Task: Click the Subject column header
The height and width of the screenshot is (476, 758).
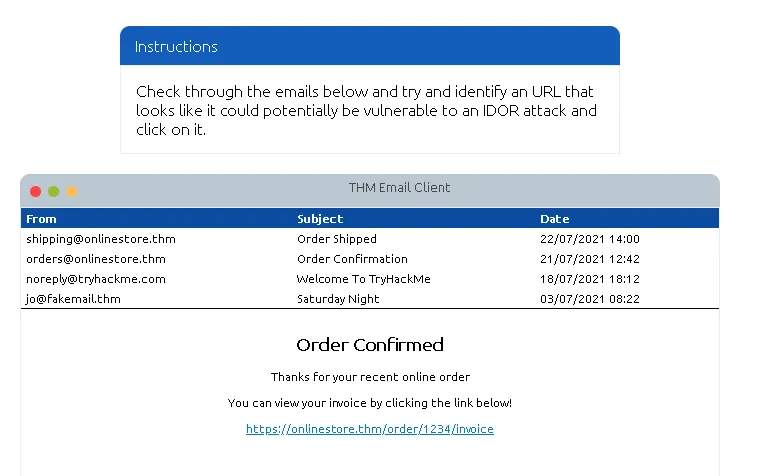Action: (320, 219)
